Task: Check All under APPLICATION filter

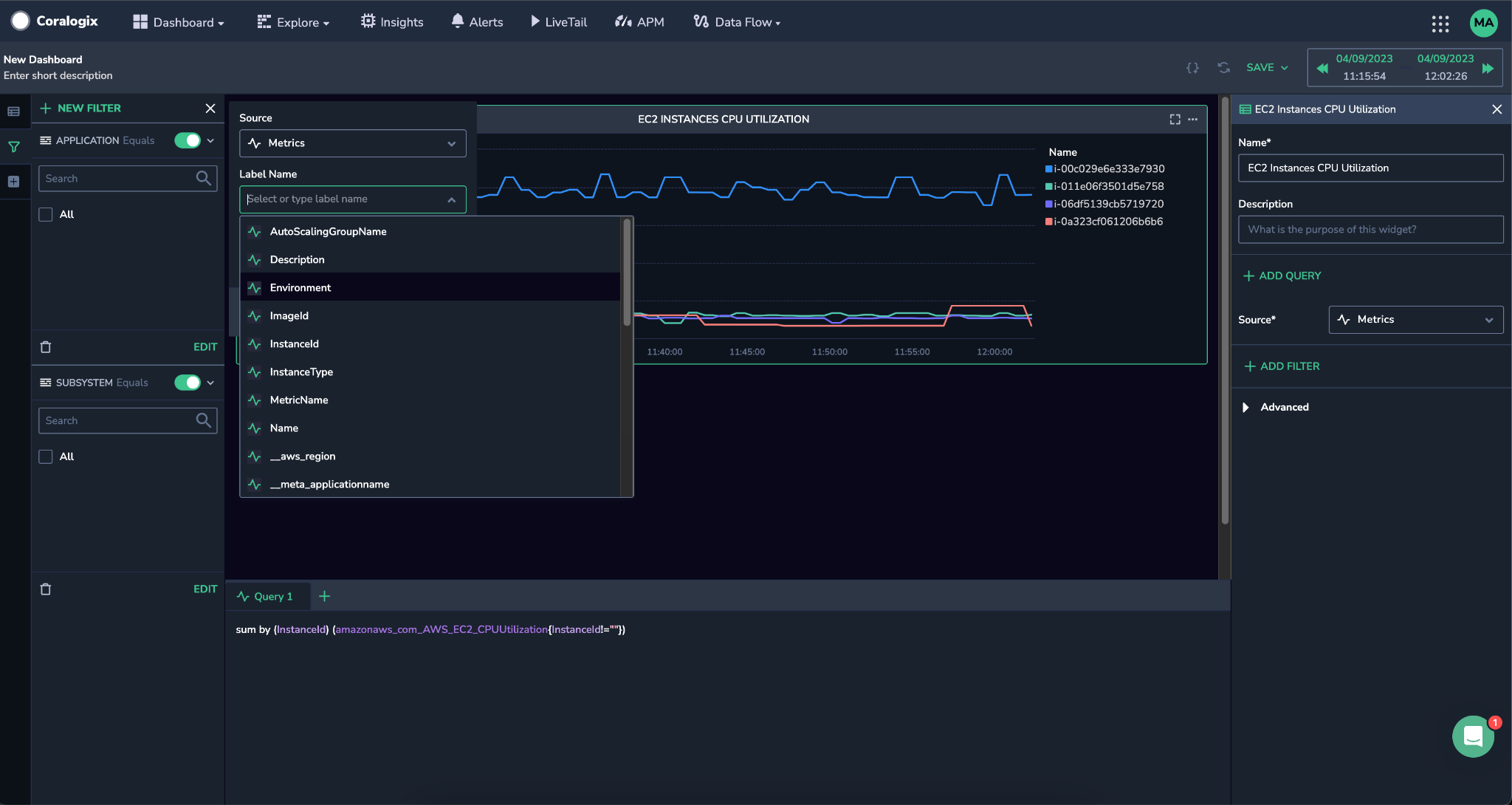Action: click(x=46, y=214)
